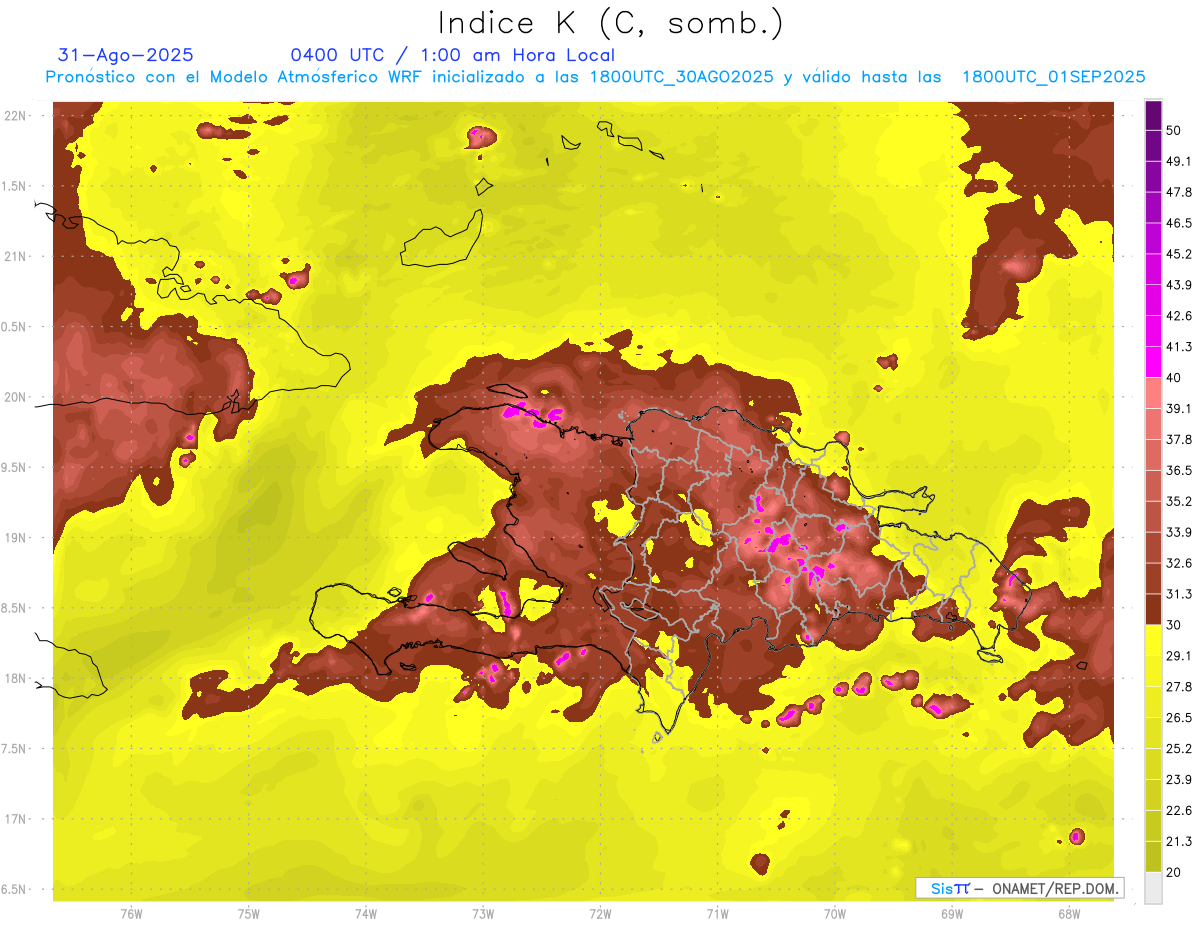
Task: Click the color scale value '23.9'
Action: [1178, 780]
